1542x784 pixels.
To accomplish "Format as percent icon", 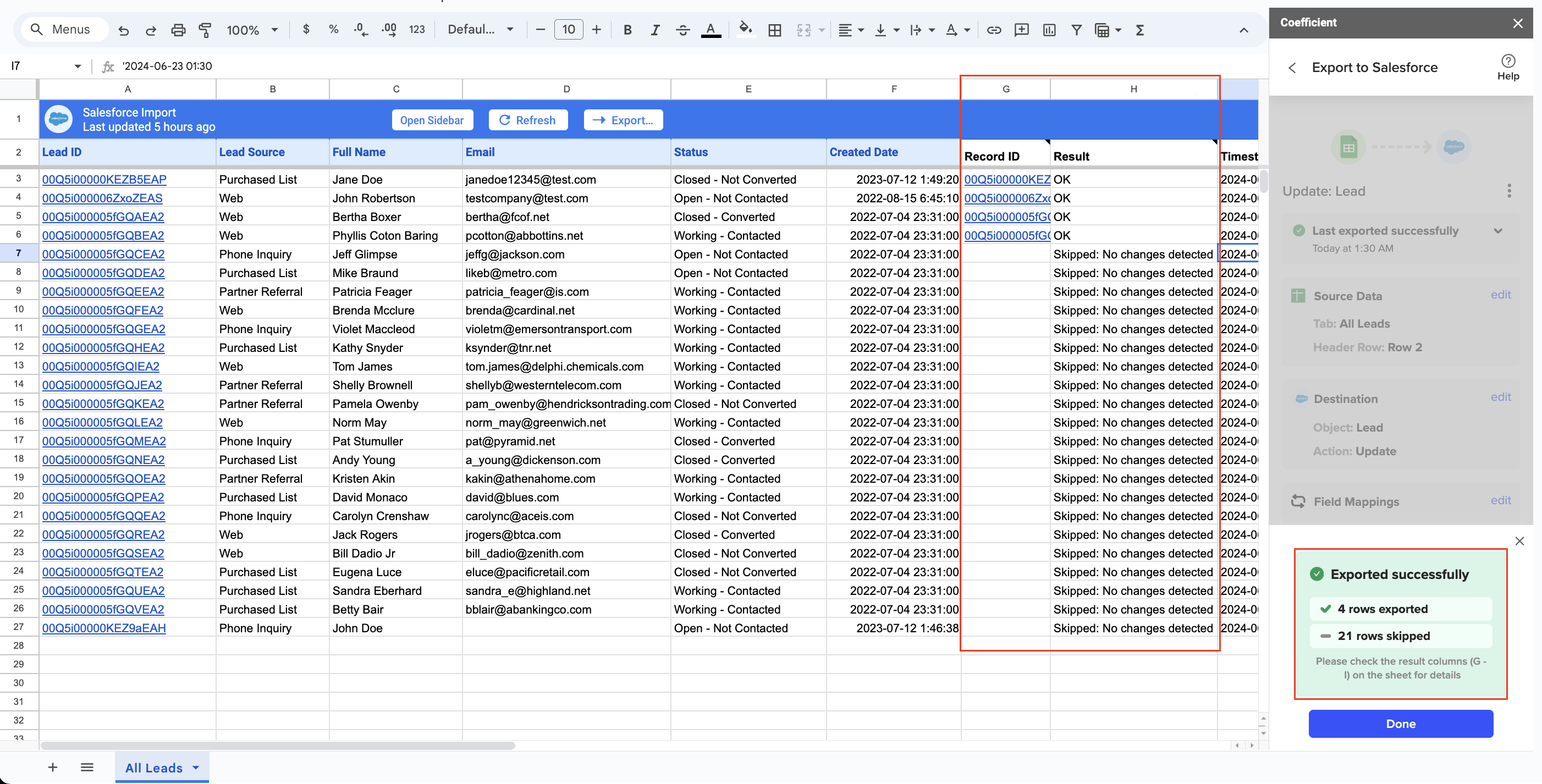I will click(x=333, y=29).
